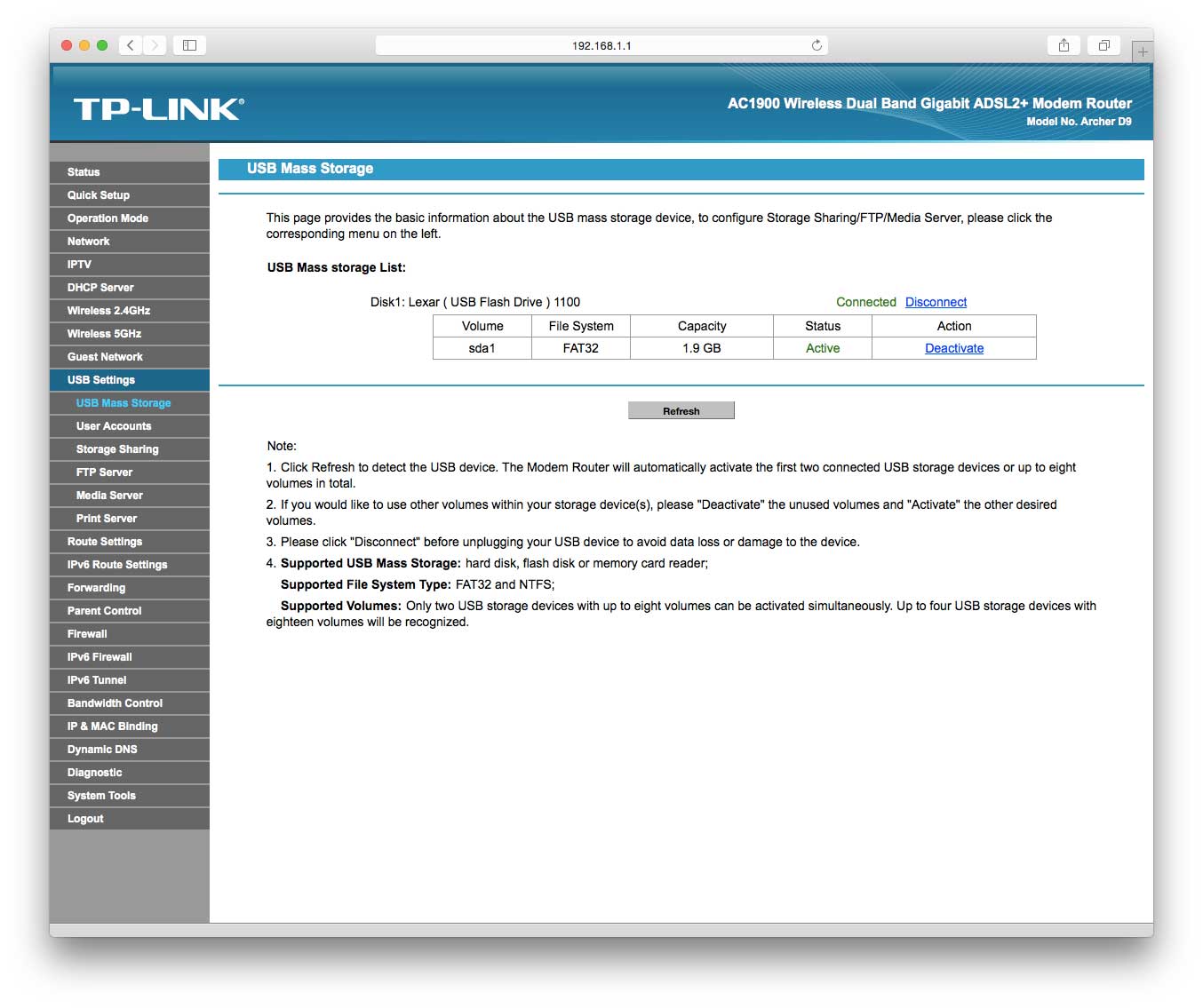The image size is (1203, 1008).
Task: Open IPv6 Firewall settings
Action: 130,657
